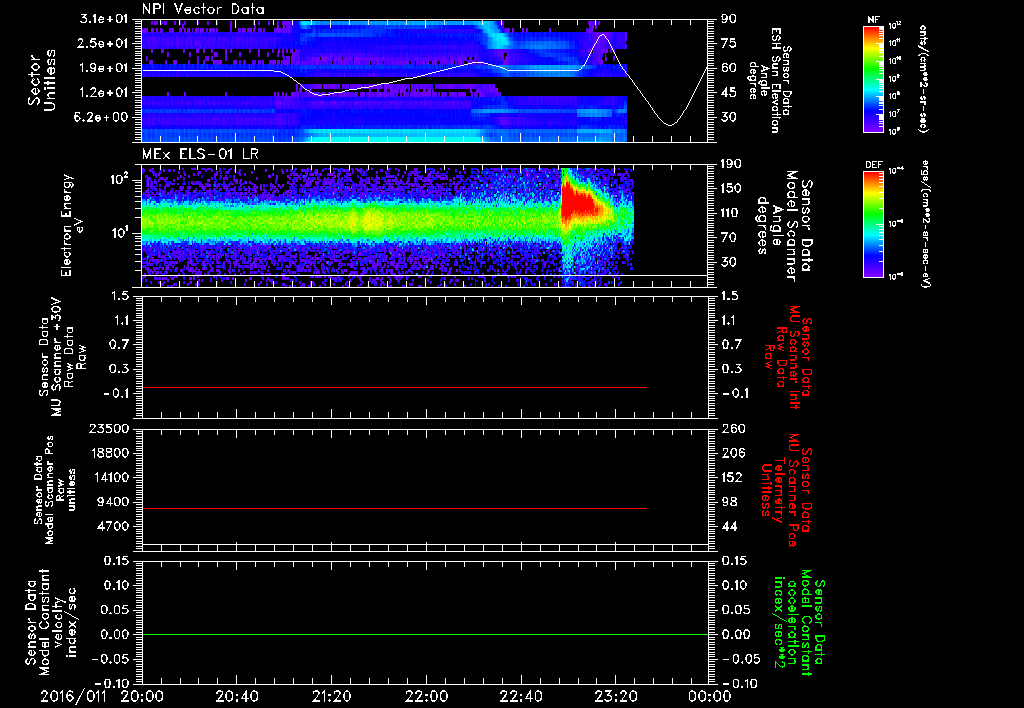The width and height of the screenshot is (1024, 708).
Task: Click the 44 telemetry position tick
Action: tap(728, 526)
